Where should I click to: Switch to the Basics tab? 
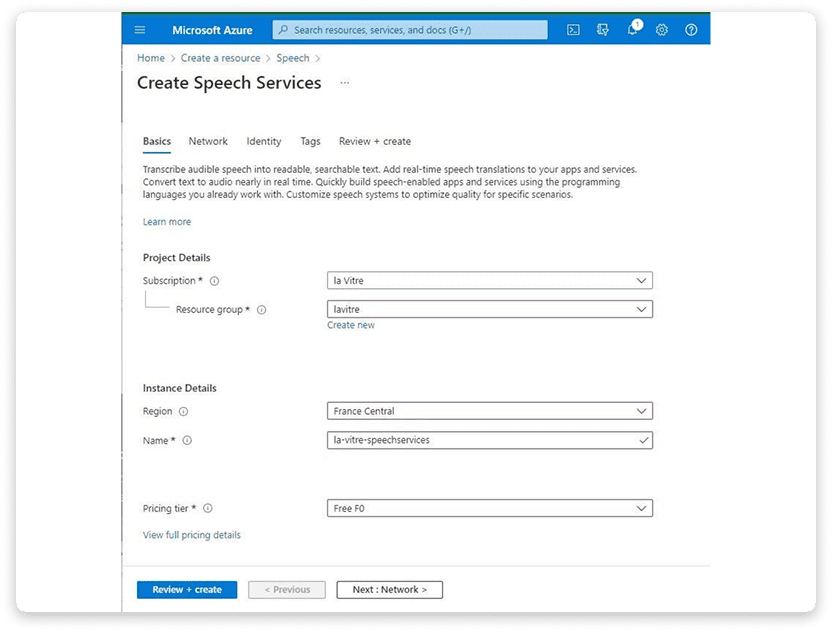coord(157,142)
